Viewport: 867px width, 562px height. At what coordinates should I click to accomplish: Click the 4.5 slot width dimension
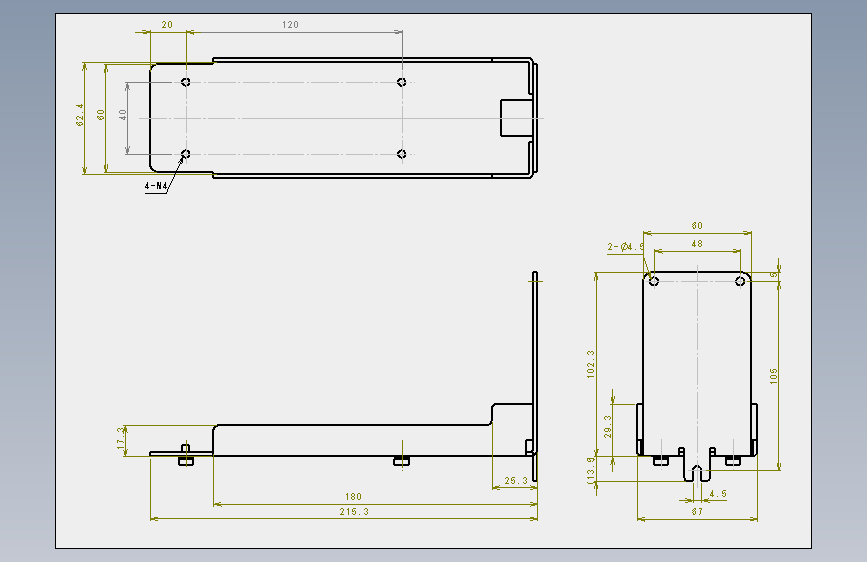click(718, 493)
